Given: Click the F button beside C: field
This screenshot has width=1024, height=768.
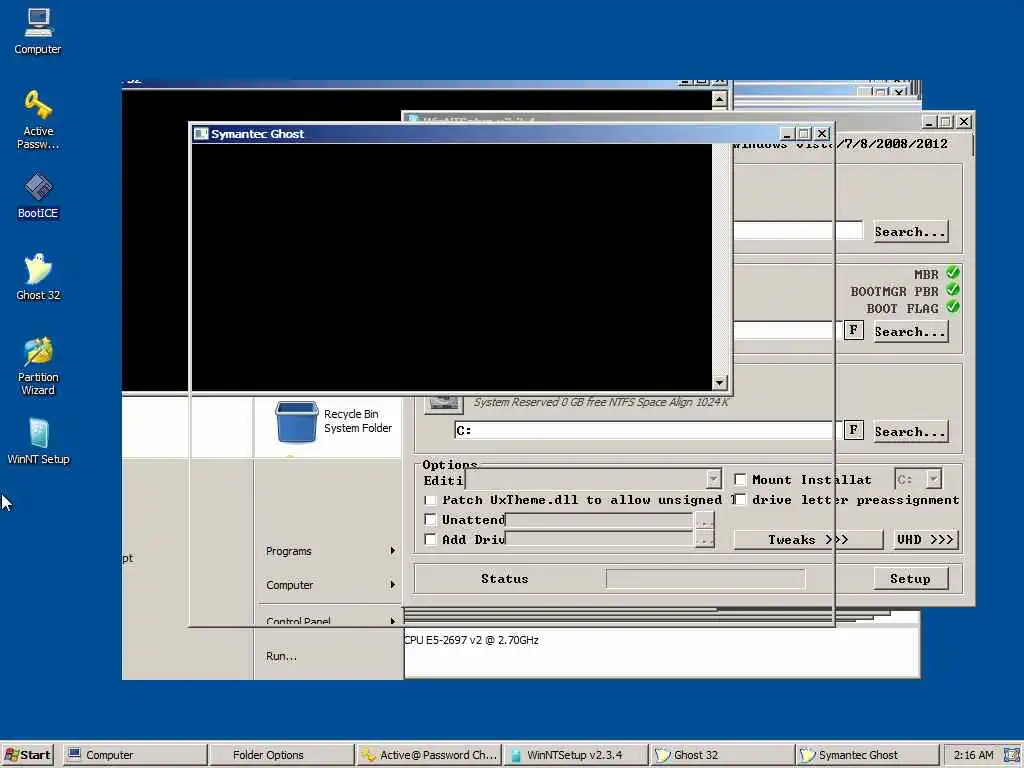Looking at the screenshot, I should point(854,430).
